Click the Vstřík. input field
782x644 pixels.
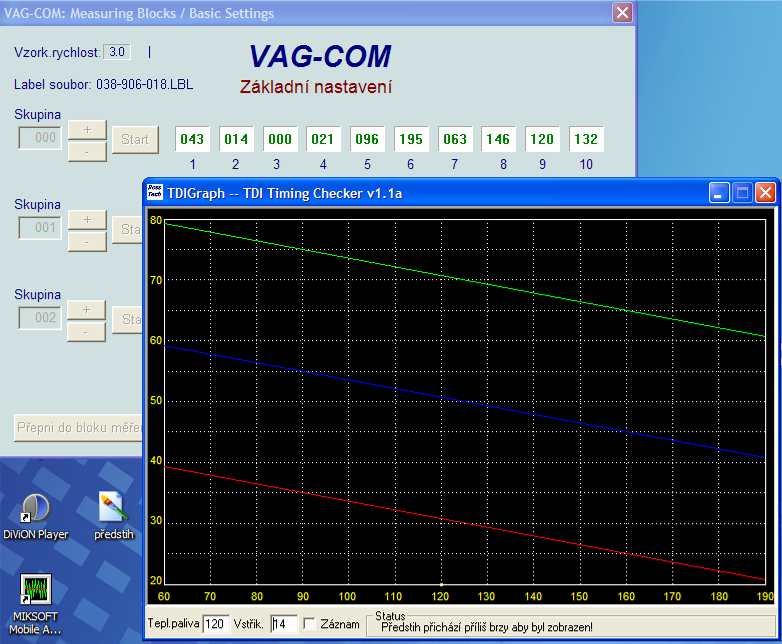(283, 624)
